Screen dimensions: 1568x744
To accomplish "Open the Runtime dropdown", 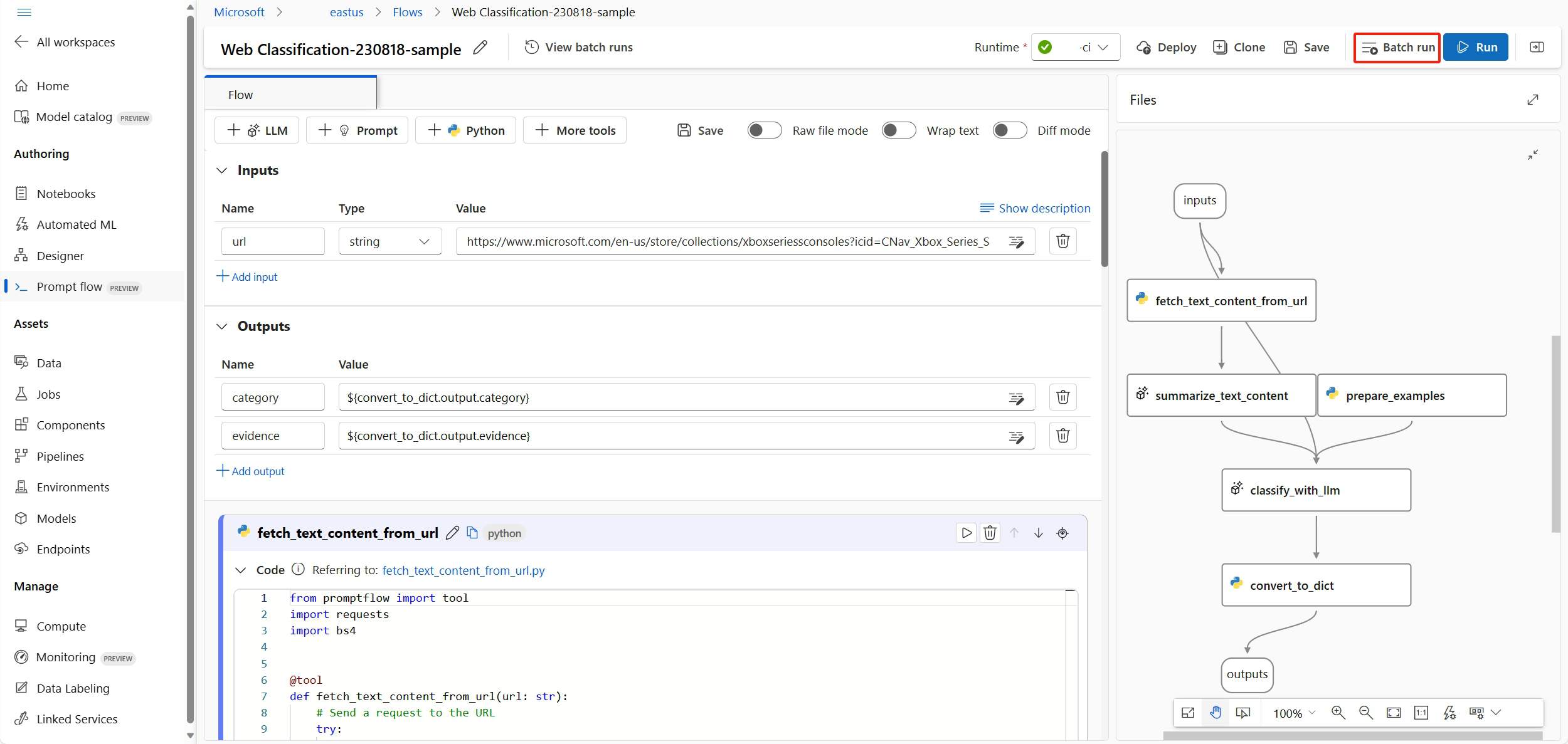I will (1076, 47).
